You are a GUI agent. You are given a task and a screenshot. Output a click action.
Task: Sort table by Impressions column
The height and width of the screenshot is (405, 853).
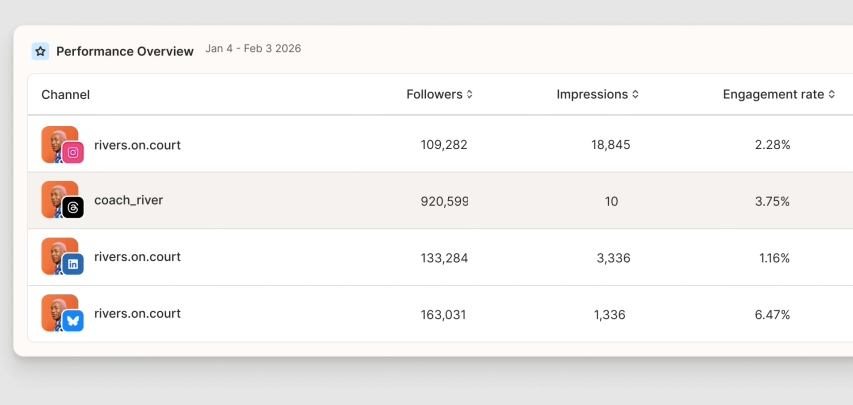point(597,94)
